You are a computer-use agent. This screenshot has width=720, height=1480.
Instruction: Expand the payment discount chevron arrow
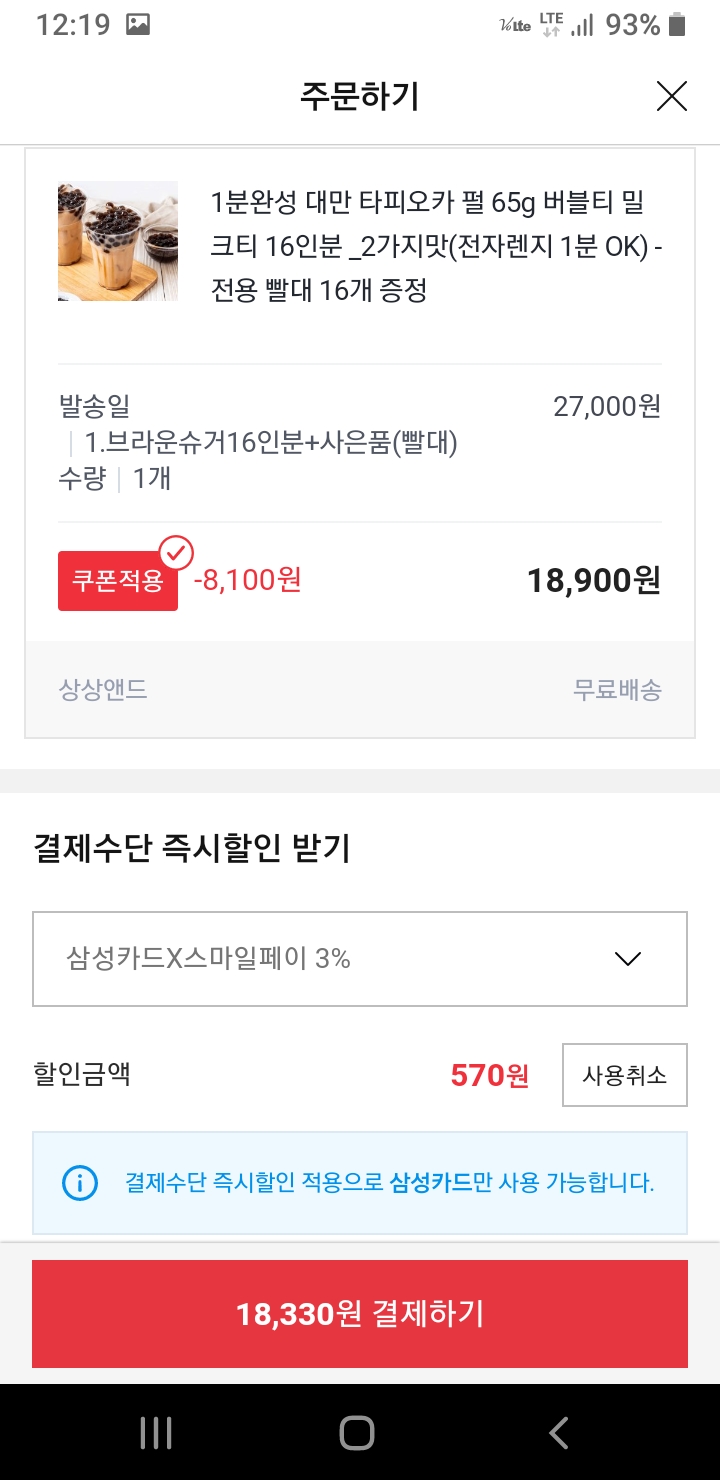coord(628,959)
